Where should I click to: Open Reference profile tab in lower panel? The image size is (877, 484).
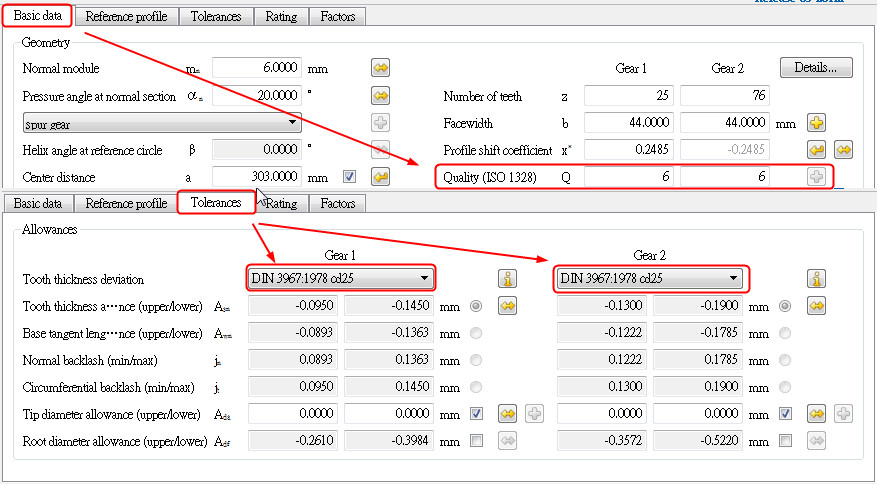(x=126, y=203)
